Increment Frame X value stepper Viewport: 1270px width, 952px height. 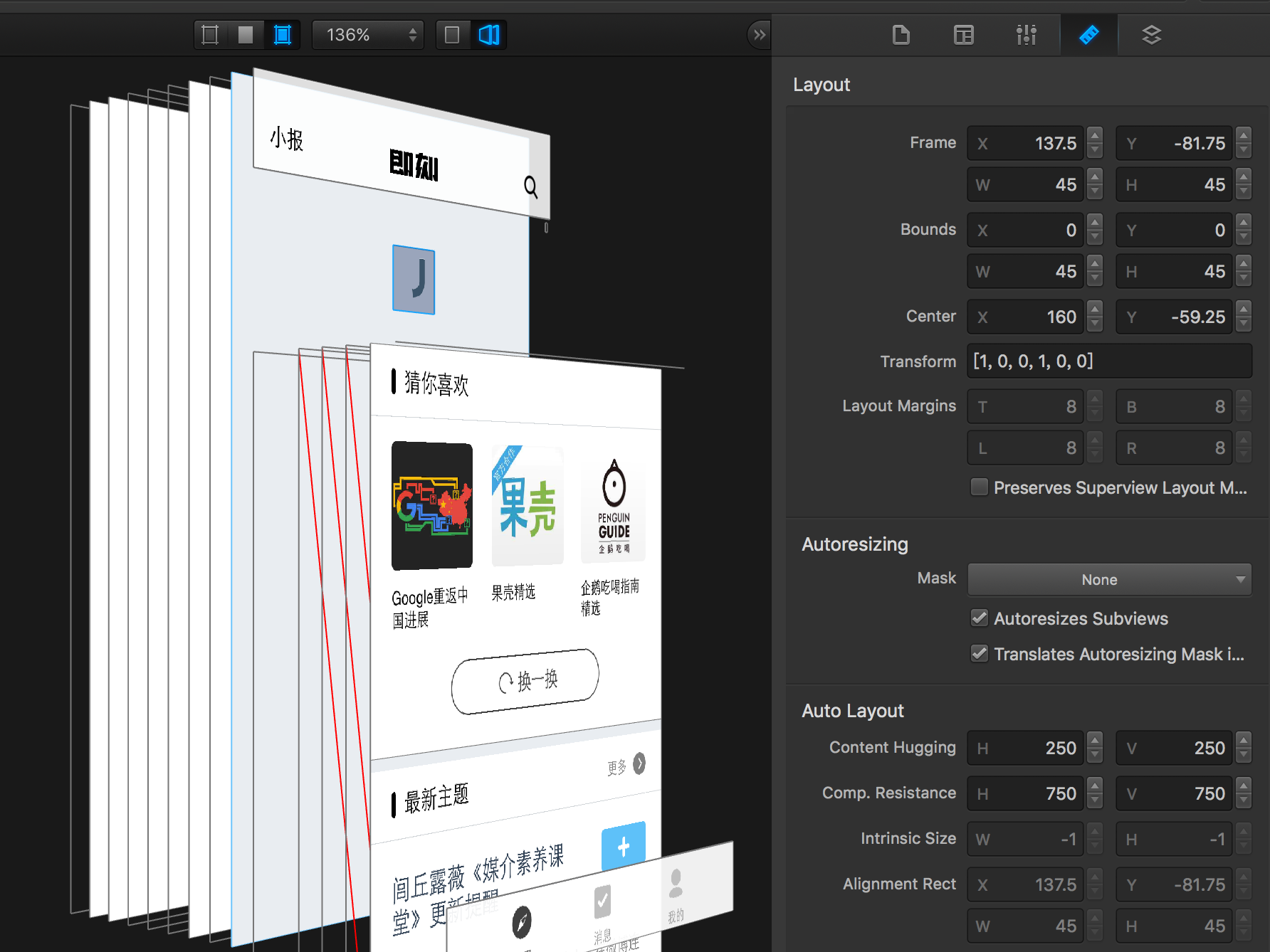click(x=1096, y=135)
